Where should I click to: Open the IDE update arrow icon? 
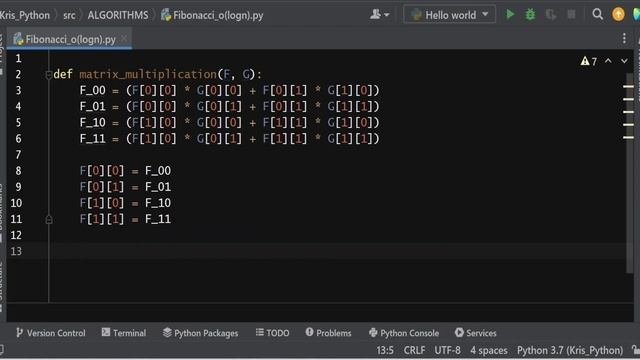tap(618, 14)
